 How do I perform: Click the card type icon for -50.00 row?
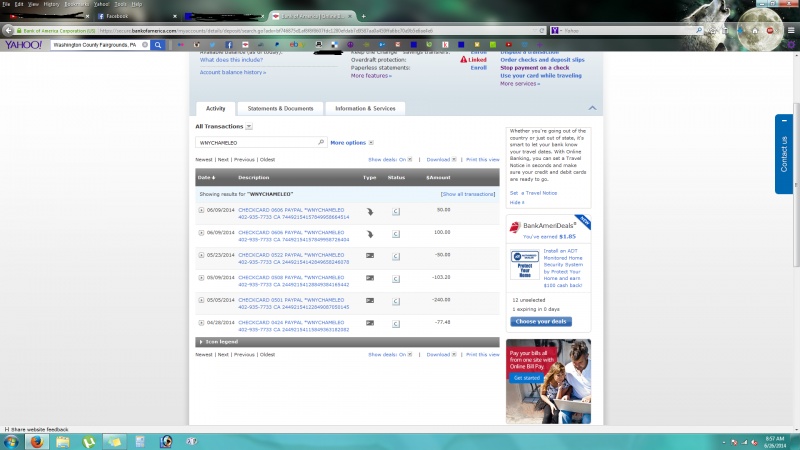point(370,256)
